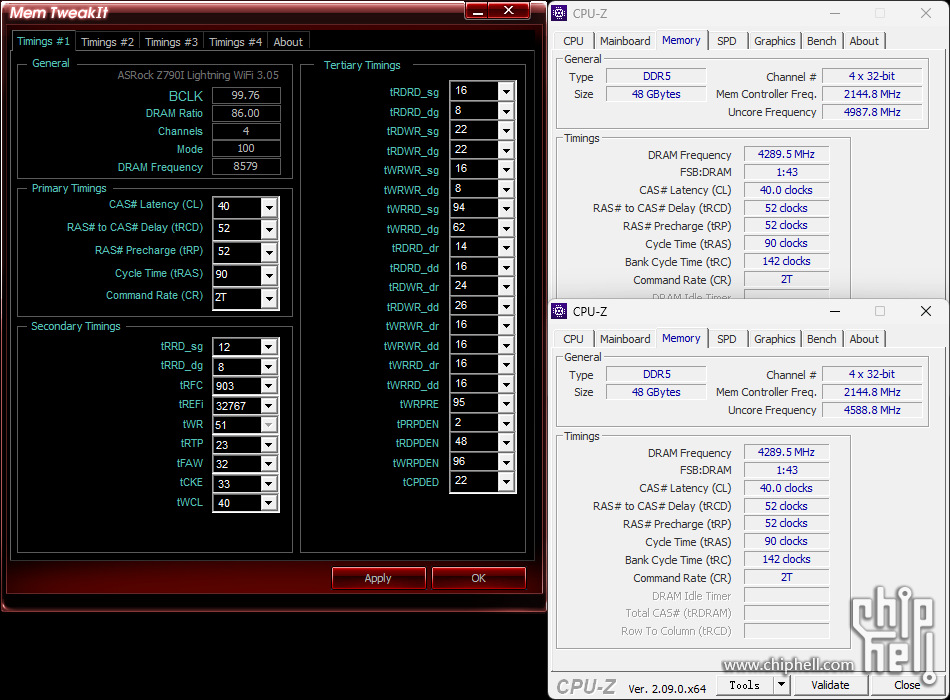
Task: Click the BCLK value field 99.76
Action: [x=246, y=96]
